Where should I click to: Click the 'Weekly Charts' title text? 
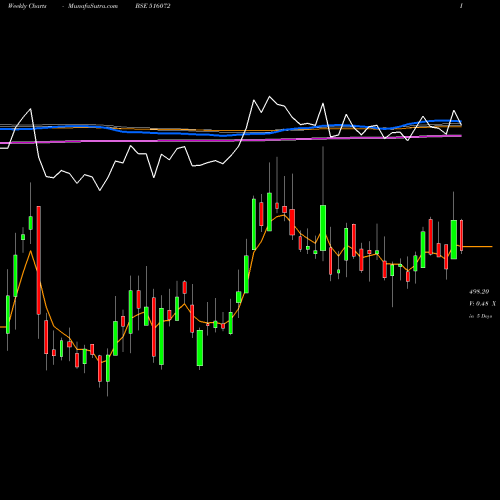[x=27, y=6]
